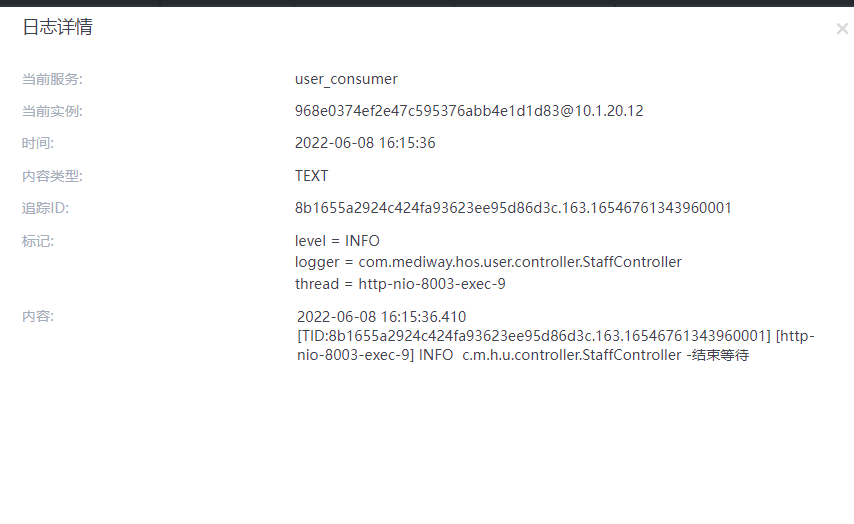854x524 pixels.
Task: Click the instance ID ending @10.1.20.12
Action: 469,111
